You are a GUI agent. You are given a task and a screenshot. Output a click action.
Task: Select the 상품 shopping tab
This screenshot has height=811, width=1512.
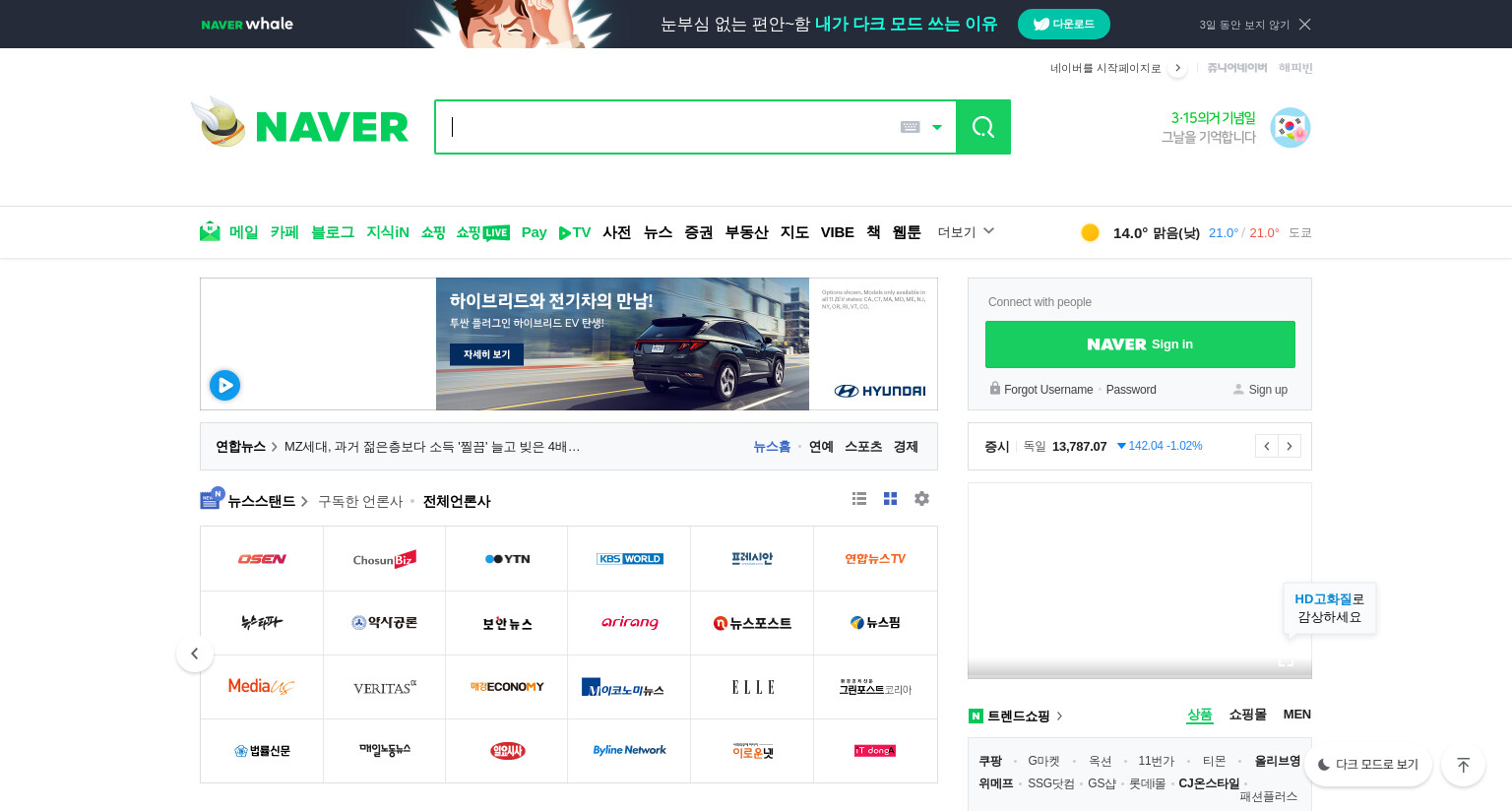(1200, 715)
